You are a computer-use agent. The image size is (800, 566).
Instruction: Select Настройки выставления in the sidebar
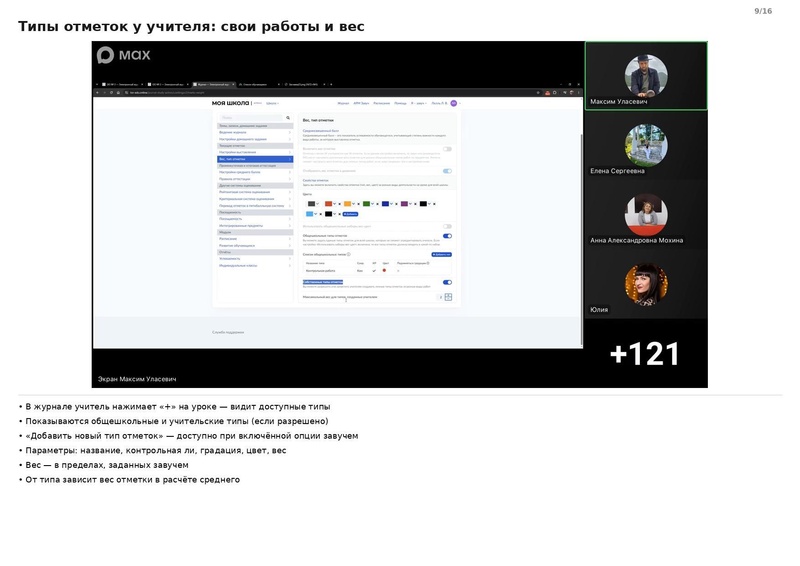point(255,152)
